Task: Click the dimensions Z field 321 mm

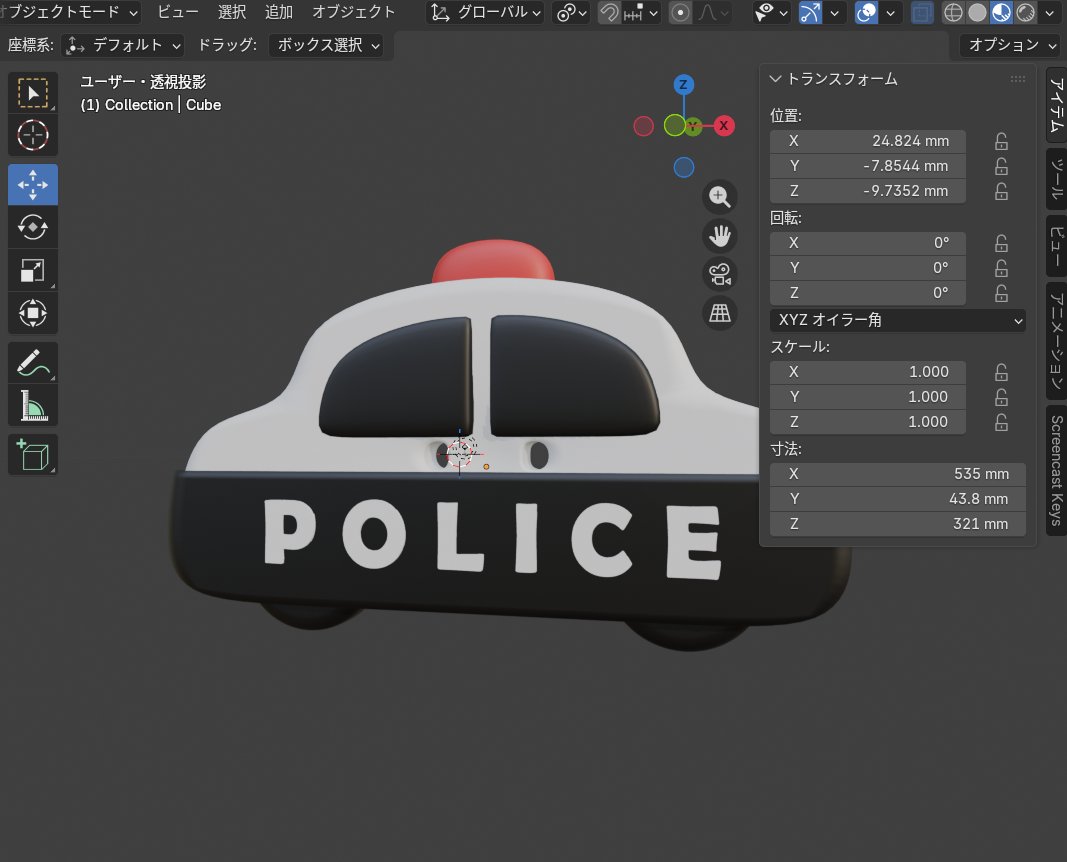Action: click(898, 524)
